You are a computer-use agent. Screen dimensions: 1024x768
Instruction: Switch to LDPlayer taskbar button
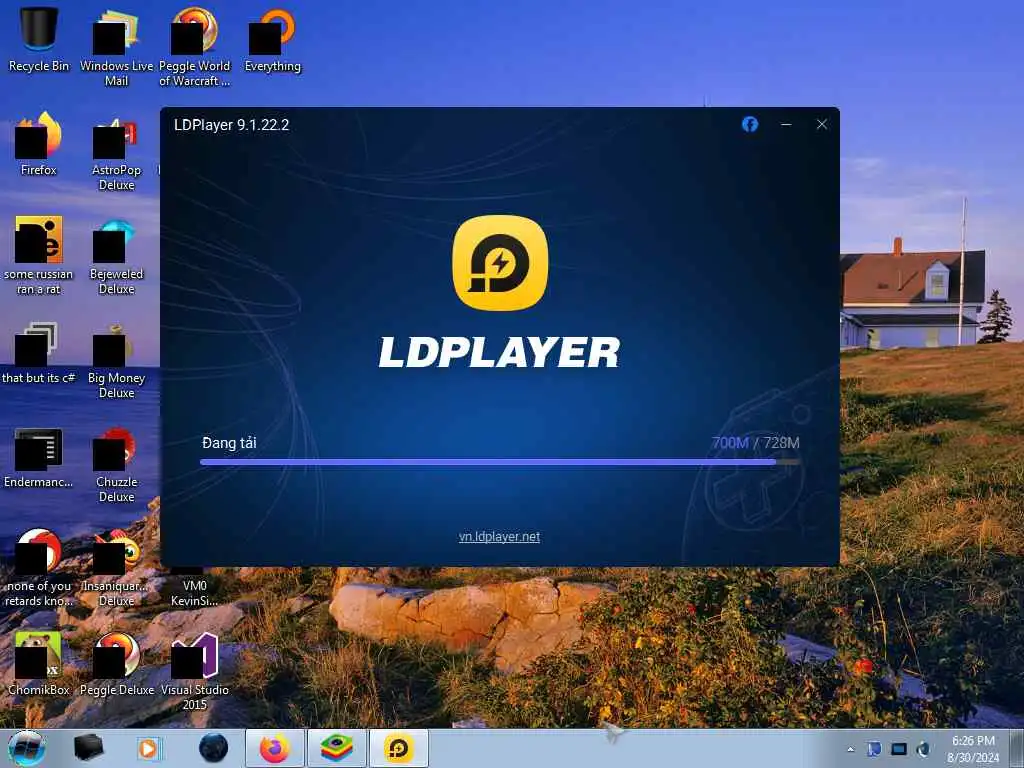pos(398,748)
